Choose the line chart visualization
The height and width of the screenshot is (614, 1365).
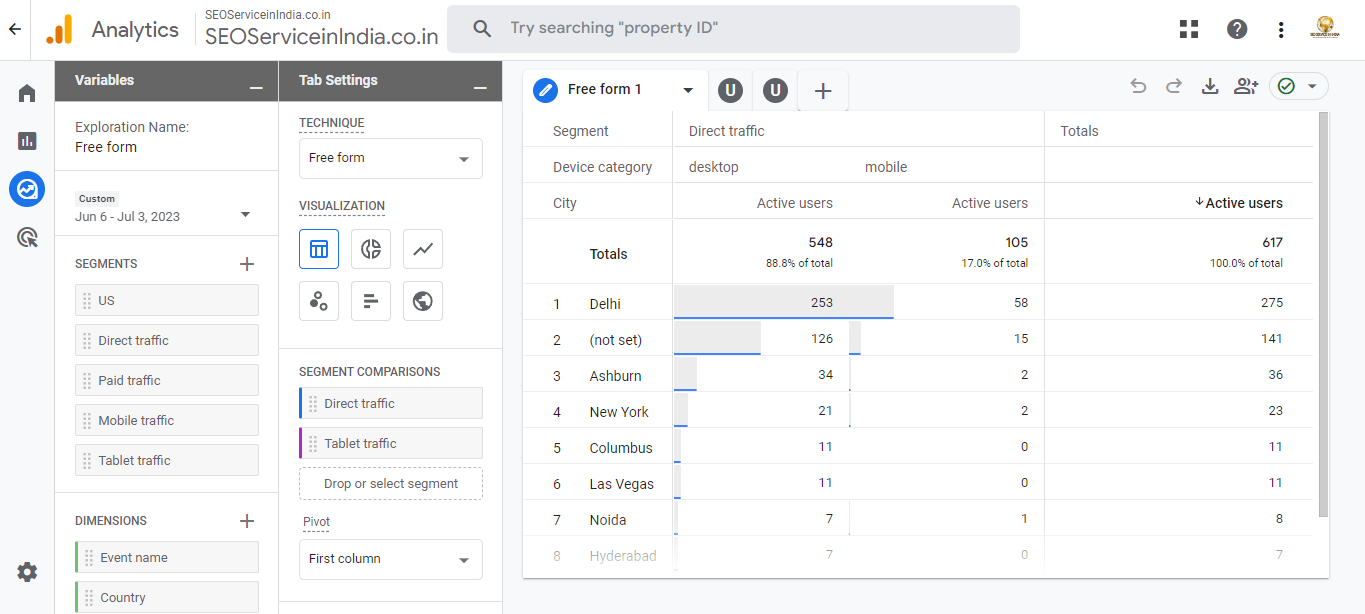point(423,249)
